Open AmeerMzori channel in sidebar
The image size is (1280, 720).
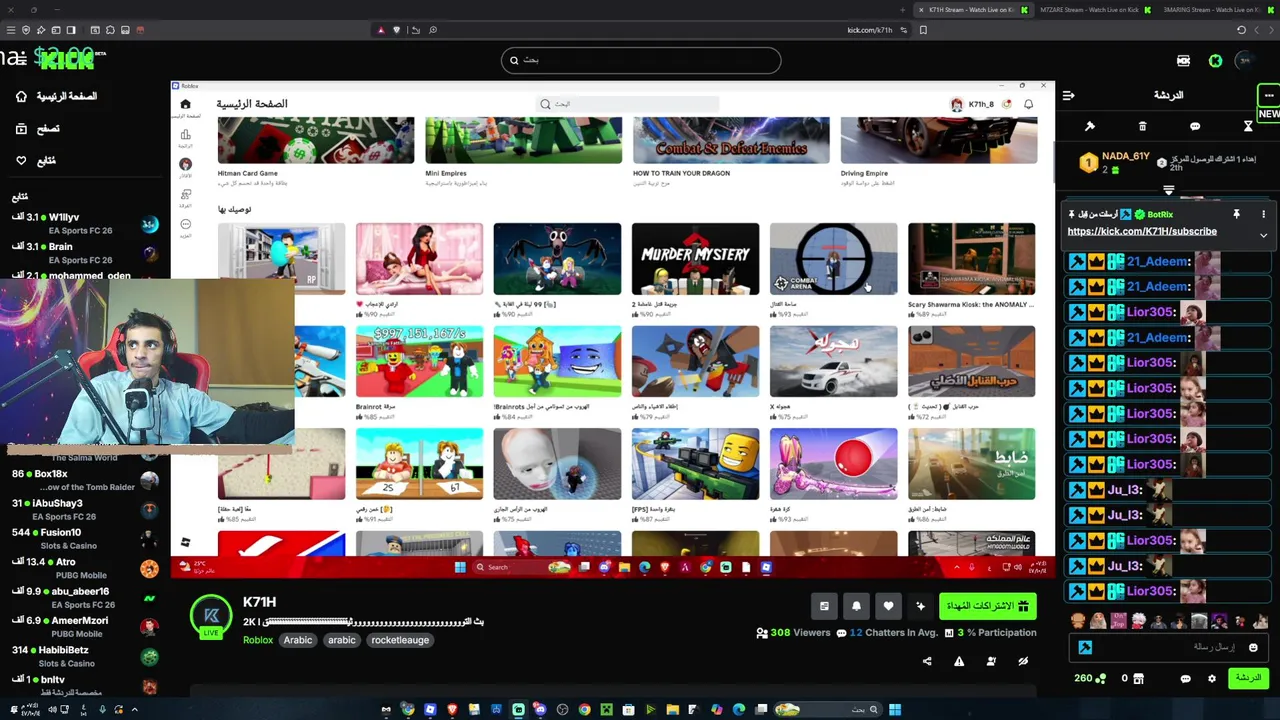pos(85,626)
